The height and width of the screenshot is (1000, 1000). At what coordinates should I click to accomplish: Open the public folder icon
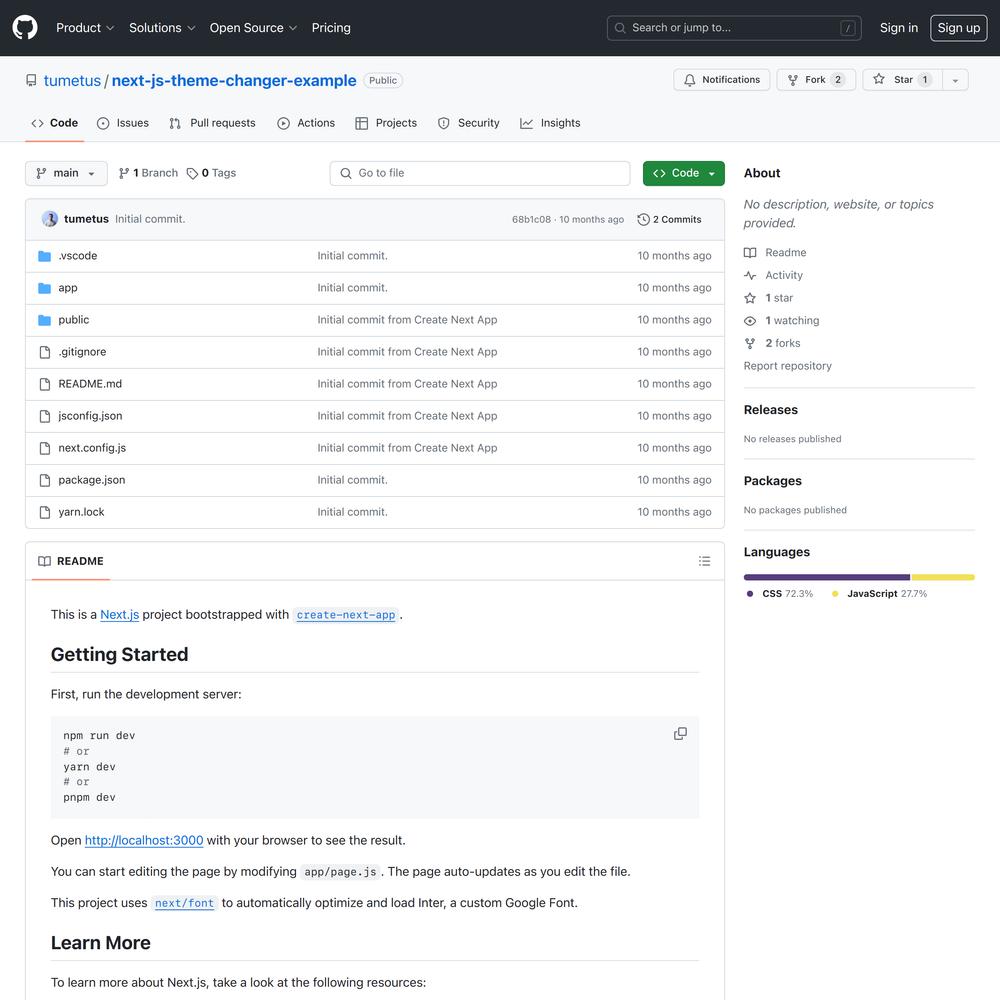click(45, 320)
